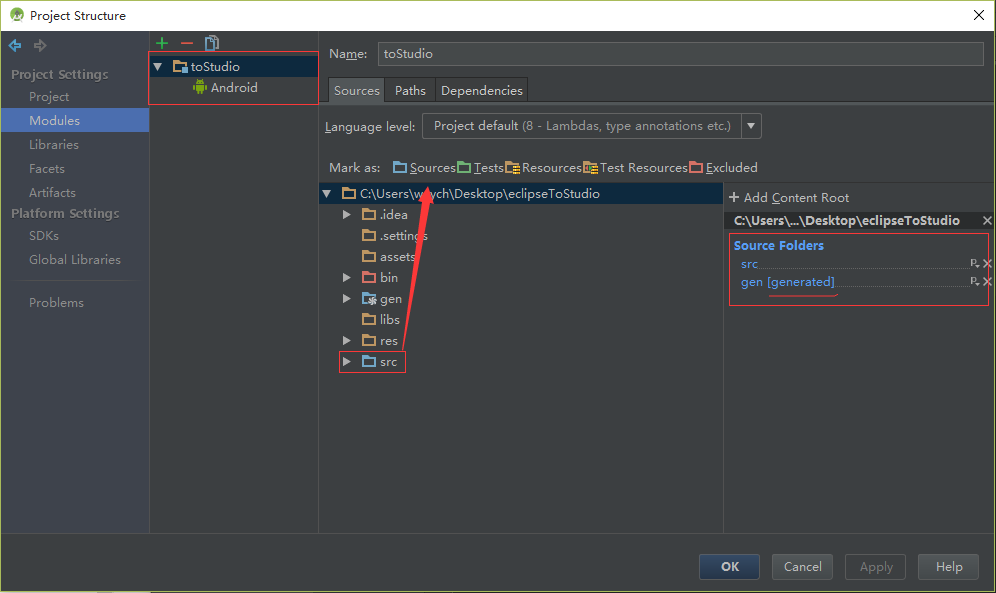Switch to the Dependencies tab
The image size is (996, 593).
point(481,91)
